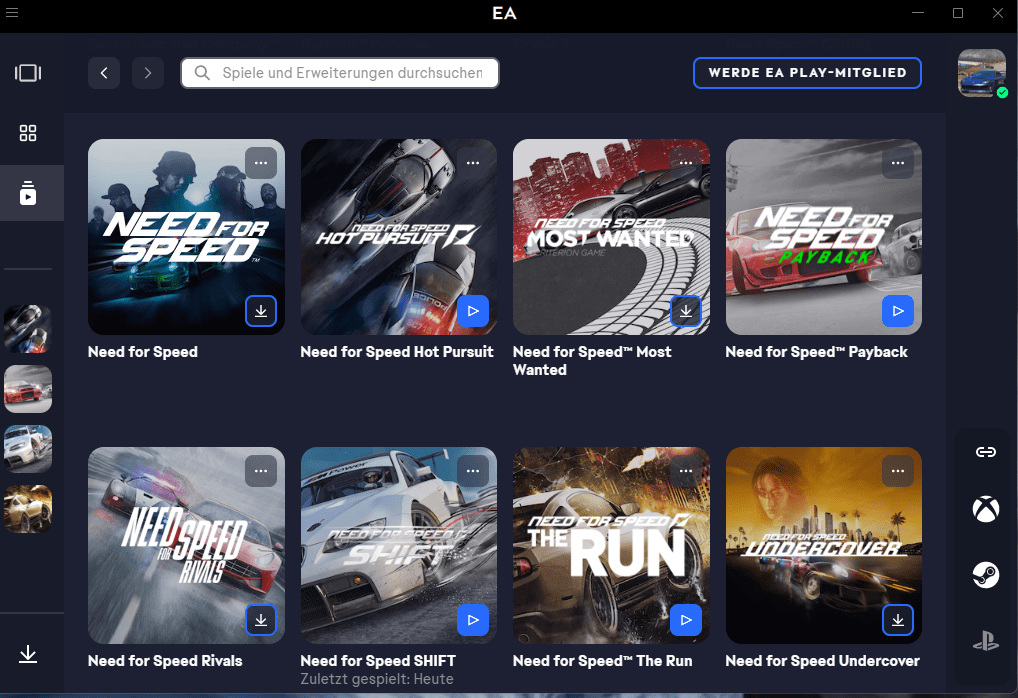Select the SHIFT cover art
This screenshot has height=698, width=1018.
tap(399, 545)
